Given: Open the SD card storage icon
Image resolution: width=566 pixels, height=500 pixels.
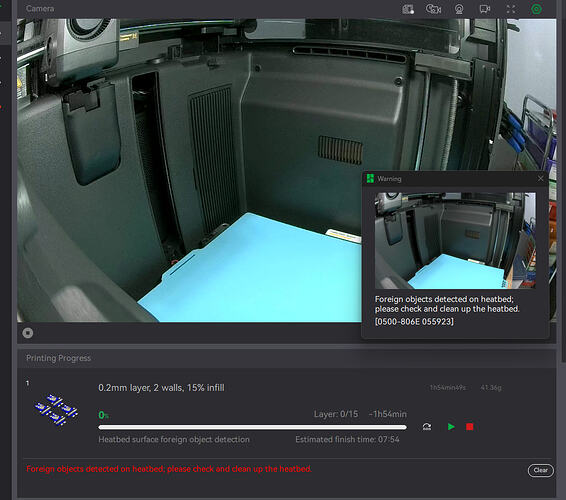Looking at the screenshot, I should [x=408, y=9].
